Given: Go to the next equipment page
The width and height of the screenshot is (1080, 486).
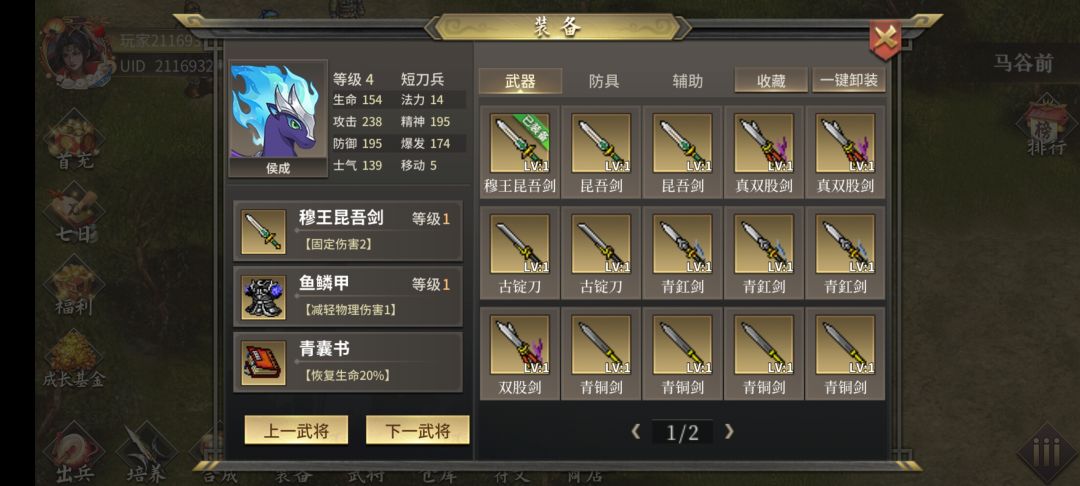Looking at the screenshot, I should pyautogui.click(x=729, y=432).
